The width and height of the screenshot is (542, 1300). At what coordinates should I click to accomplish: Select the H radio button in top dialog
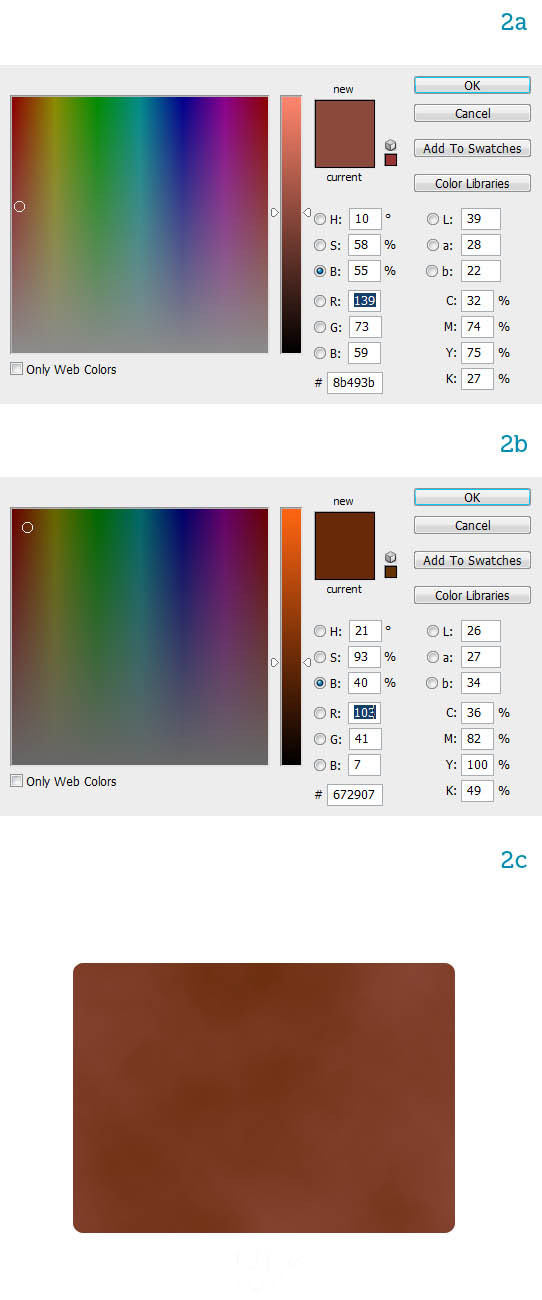click(320, 219)
